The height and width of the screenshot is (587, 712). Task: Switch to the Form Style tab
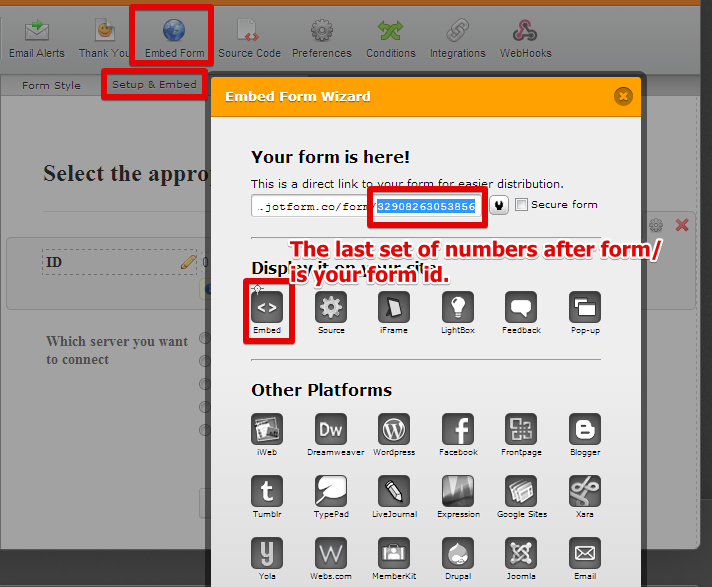click(51, 85)
